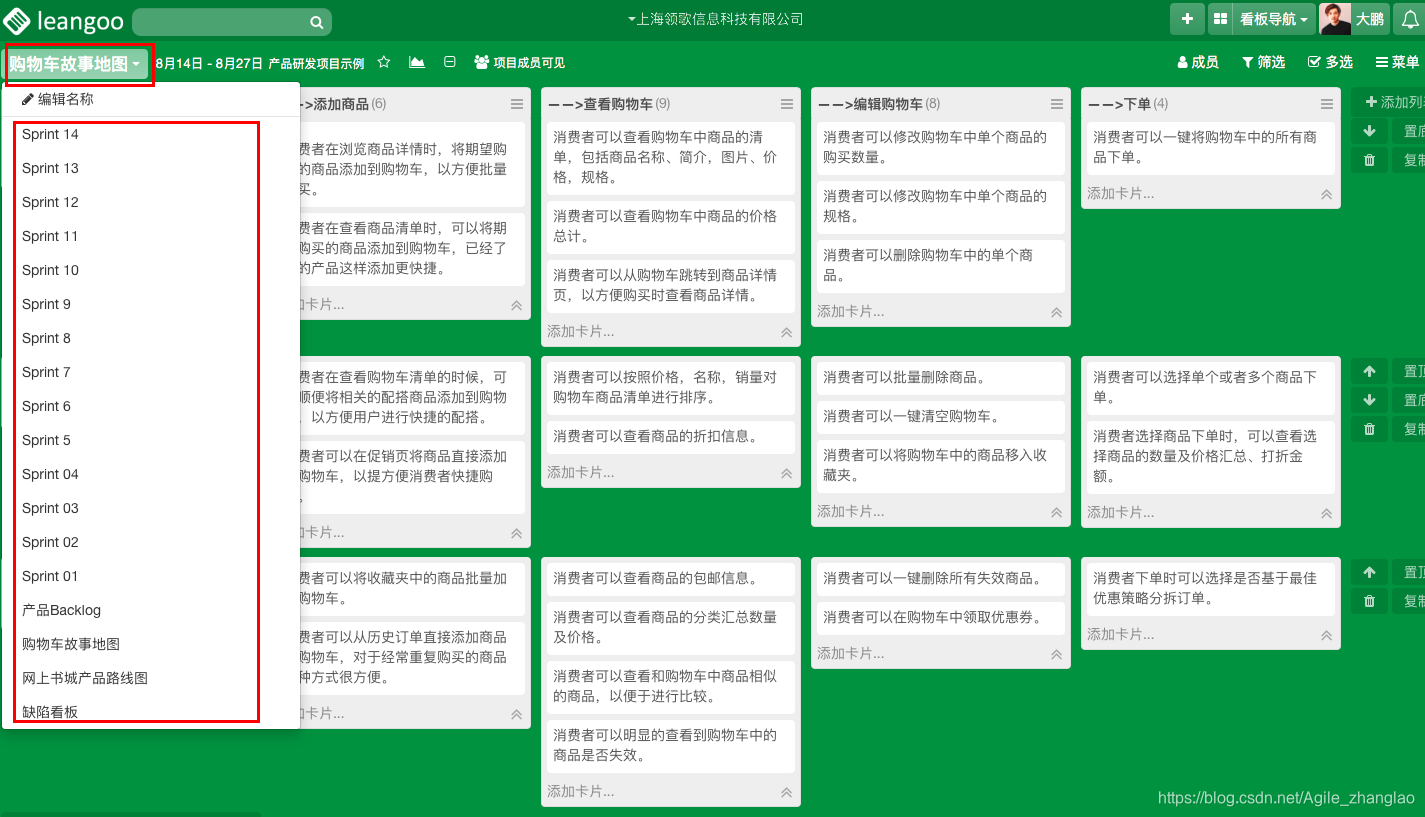The image size is (1425, 817).
Task: Open the 菜单 menu
Action: (1397, 62)
